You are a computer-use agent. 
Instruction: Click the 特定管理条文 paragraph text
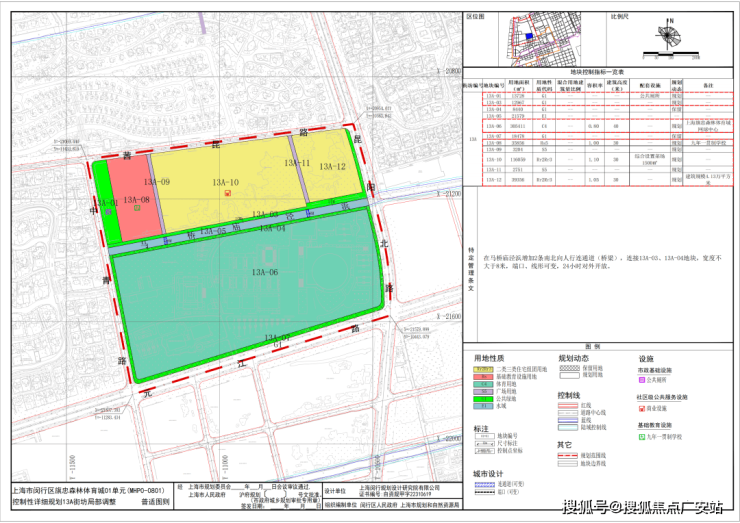(x=602, y=262)
